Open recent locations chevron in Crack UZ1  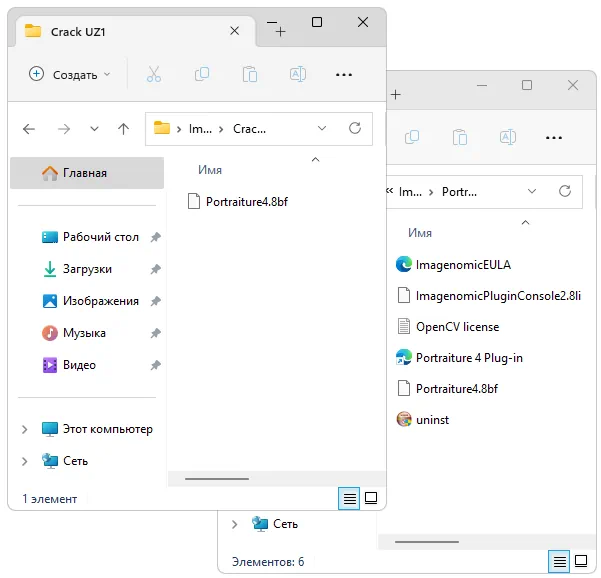[x=94, y=129]
